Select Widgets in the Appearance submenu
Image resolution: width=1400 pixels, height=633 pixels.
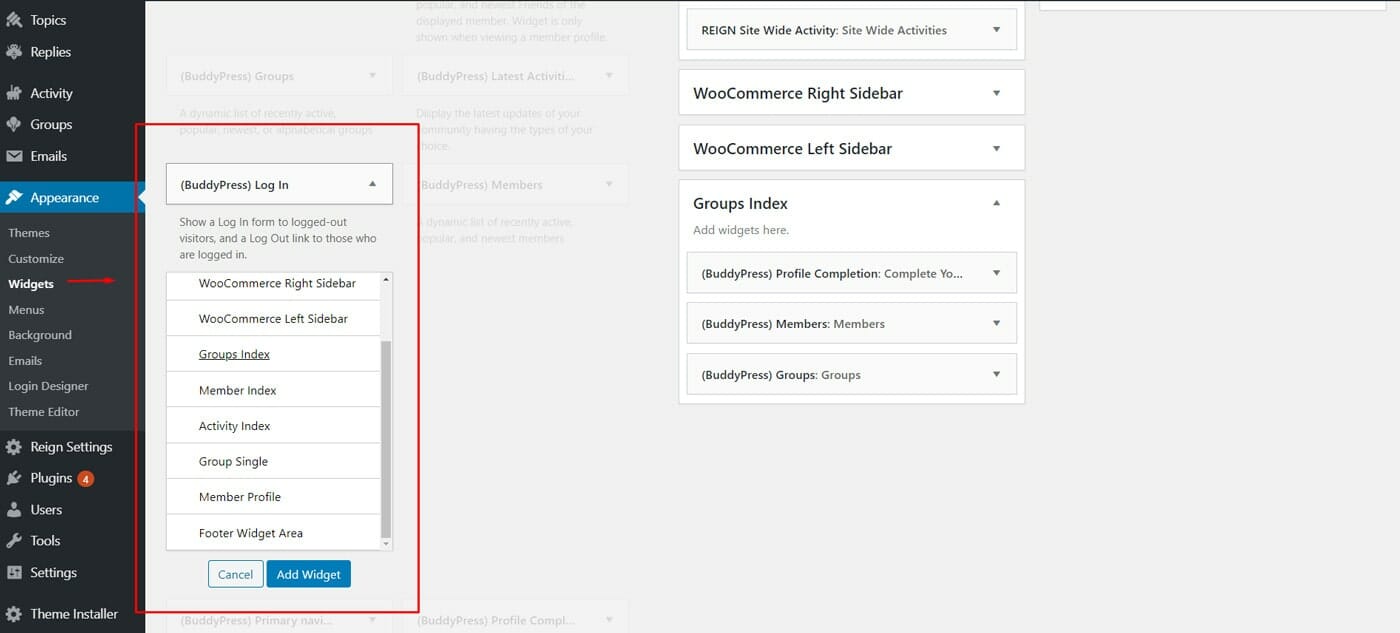tap(31, 284)
